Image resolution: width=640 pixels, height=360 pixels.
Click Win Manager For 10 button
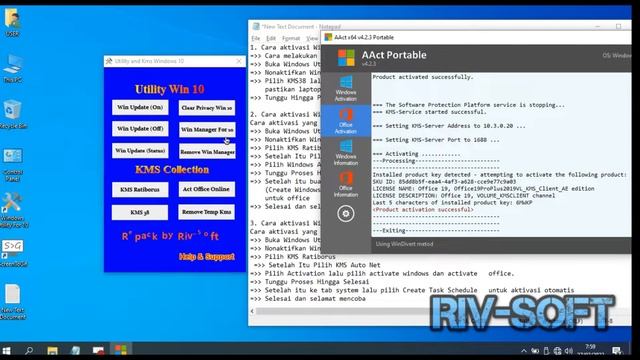click(x=207, y=129)
